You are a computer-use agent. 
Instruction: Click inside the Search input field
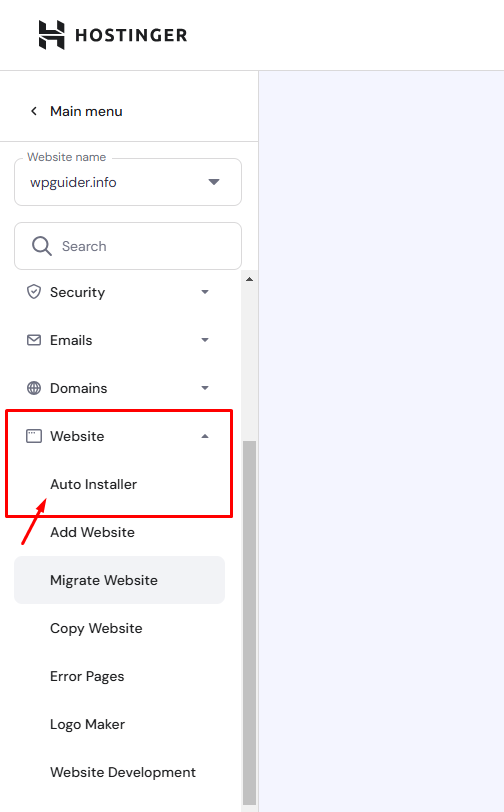128,246
